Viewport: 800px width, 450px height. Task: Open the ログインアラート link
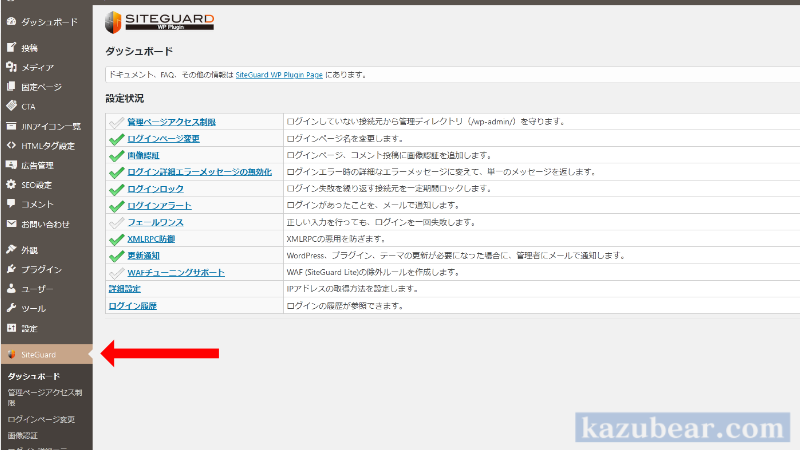(x=159, y=206)
